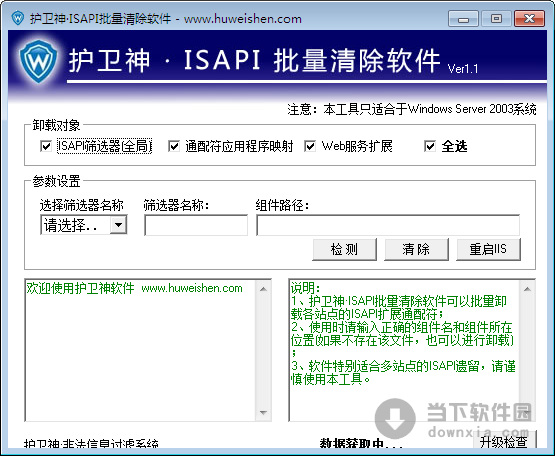Open the 选择筛选器名称 dropdown arrow

118,225
